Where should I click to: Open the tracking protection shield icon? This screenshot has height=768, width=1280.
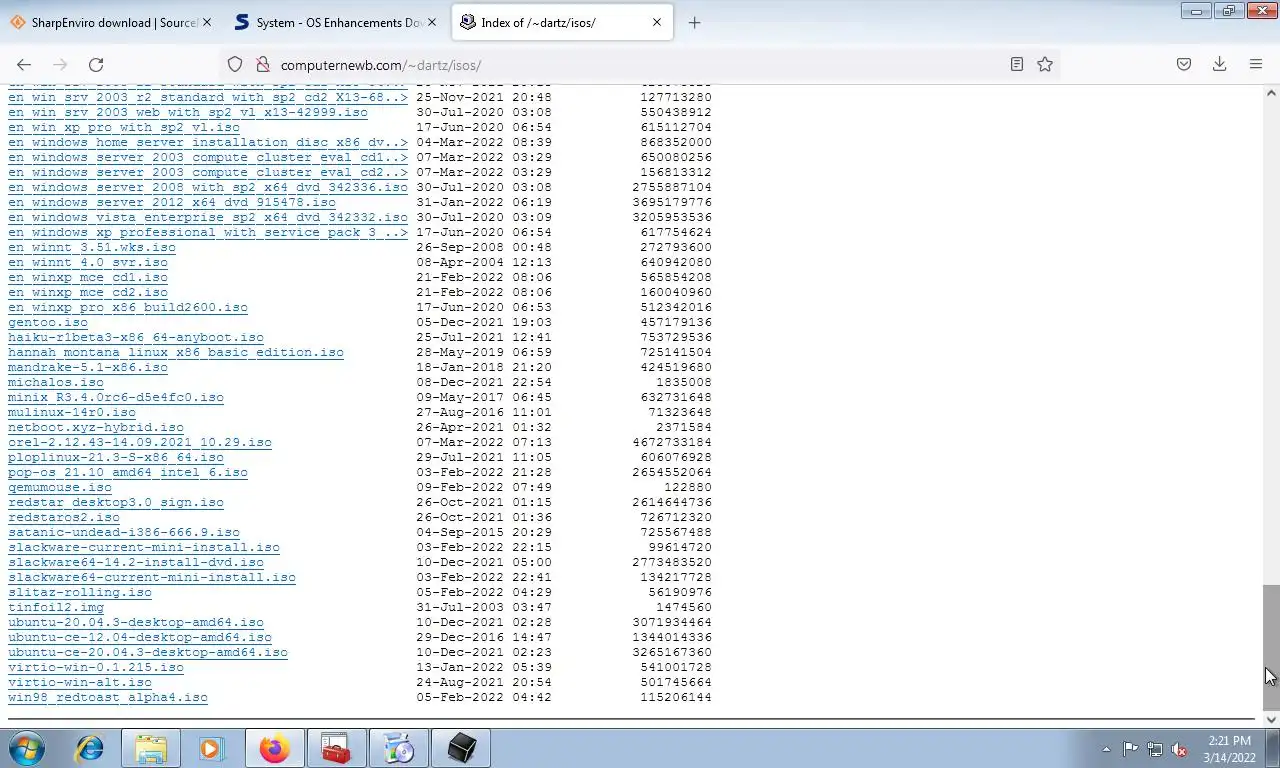(x=235, y=64)
